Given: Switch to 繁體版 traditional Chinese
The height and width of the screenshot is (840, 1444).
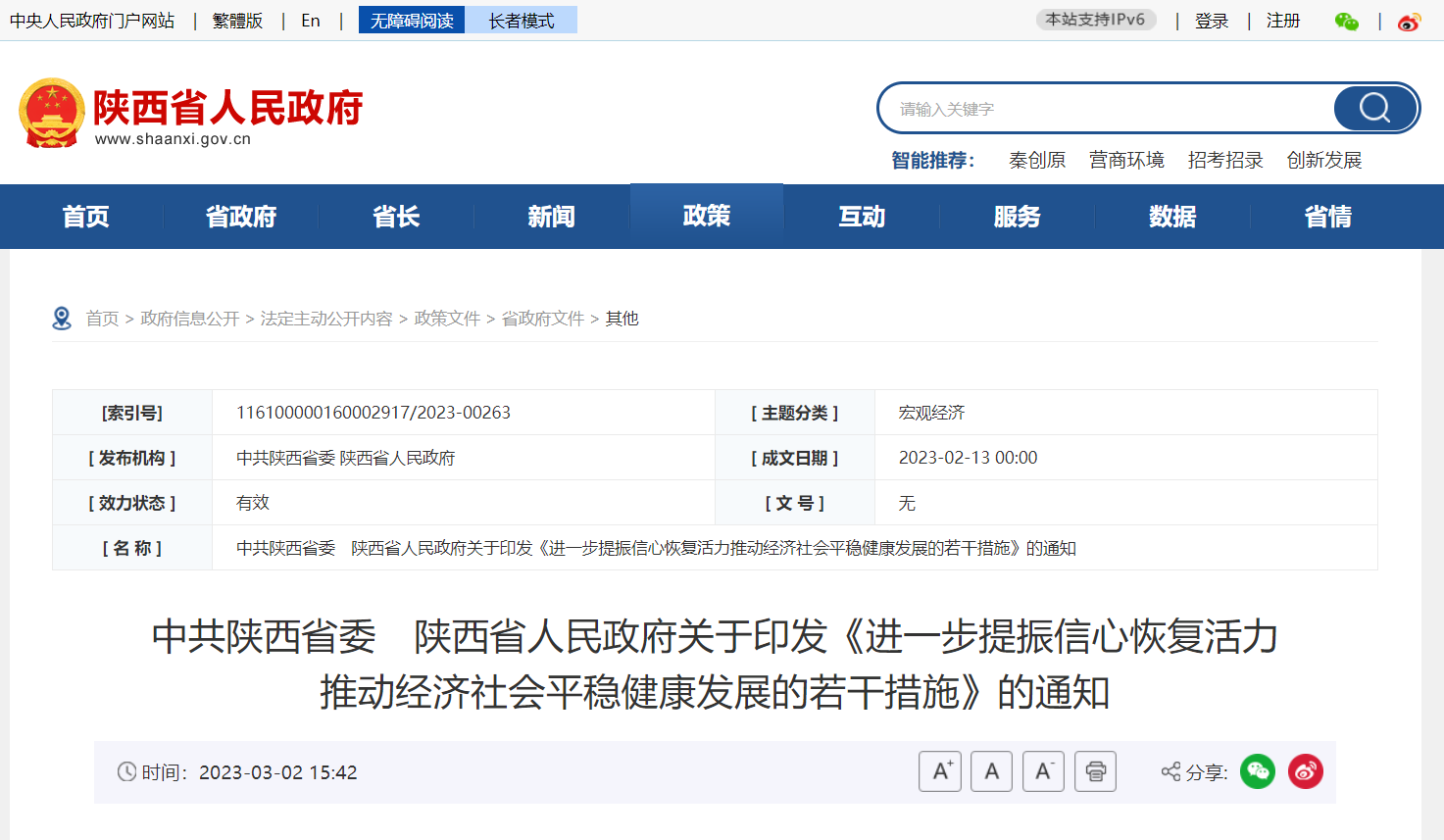Looking at the screenshot, I should click(237, 21).
